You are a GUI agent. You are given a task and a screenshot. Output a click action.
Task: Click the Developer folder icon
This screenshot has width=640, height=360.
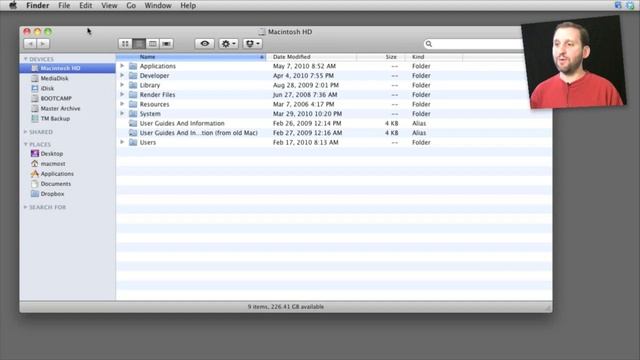(x=133, y=76)
